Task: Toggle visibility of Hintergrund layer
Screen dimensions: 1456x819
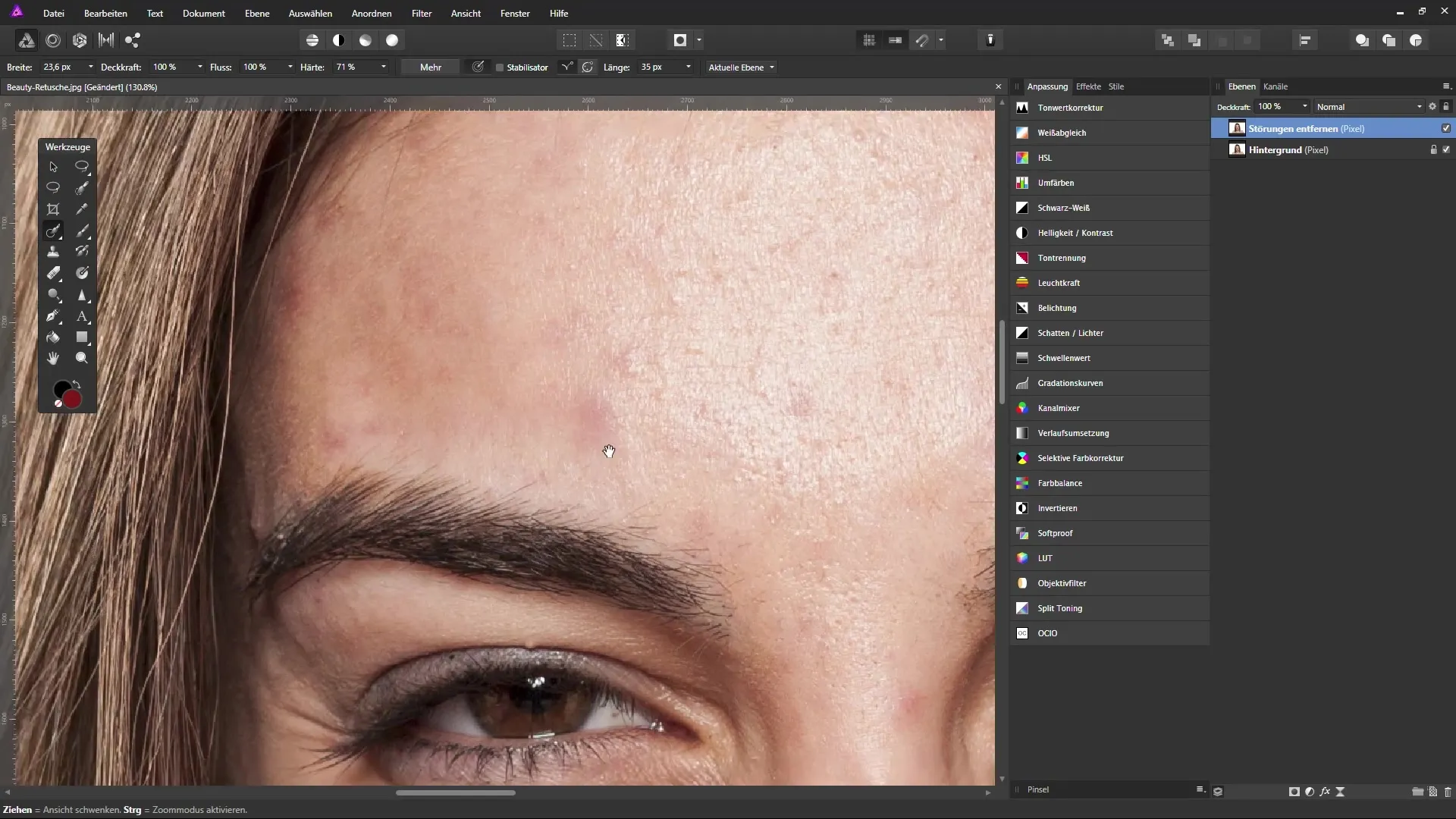Action: click(x=1446, y=149)
